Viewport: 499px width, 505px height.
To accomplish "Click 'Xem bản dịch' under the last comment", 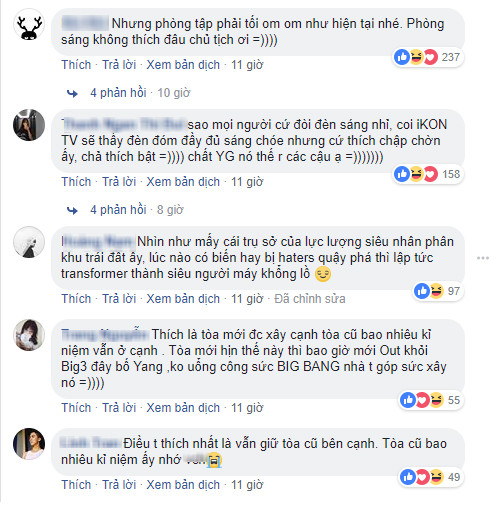I will click(x=183, y=485).
